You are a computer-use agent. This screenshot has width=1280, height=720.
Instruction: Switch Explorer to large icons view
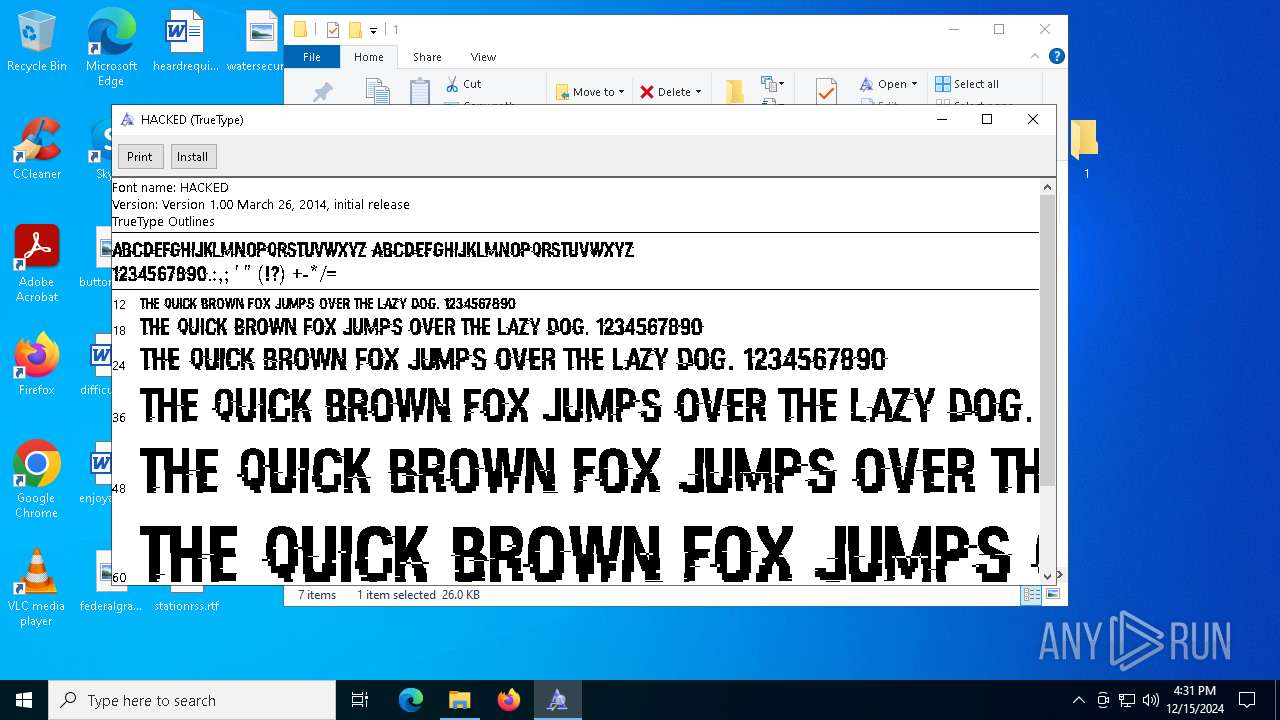tap(1052, 594)
